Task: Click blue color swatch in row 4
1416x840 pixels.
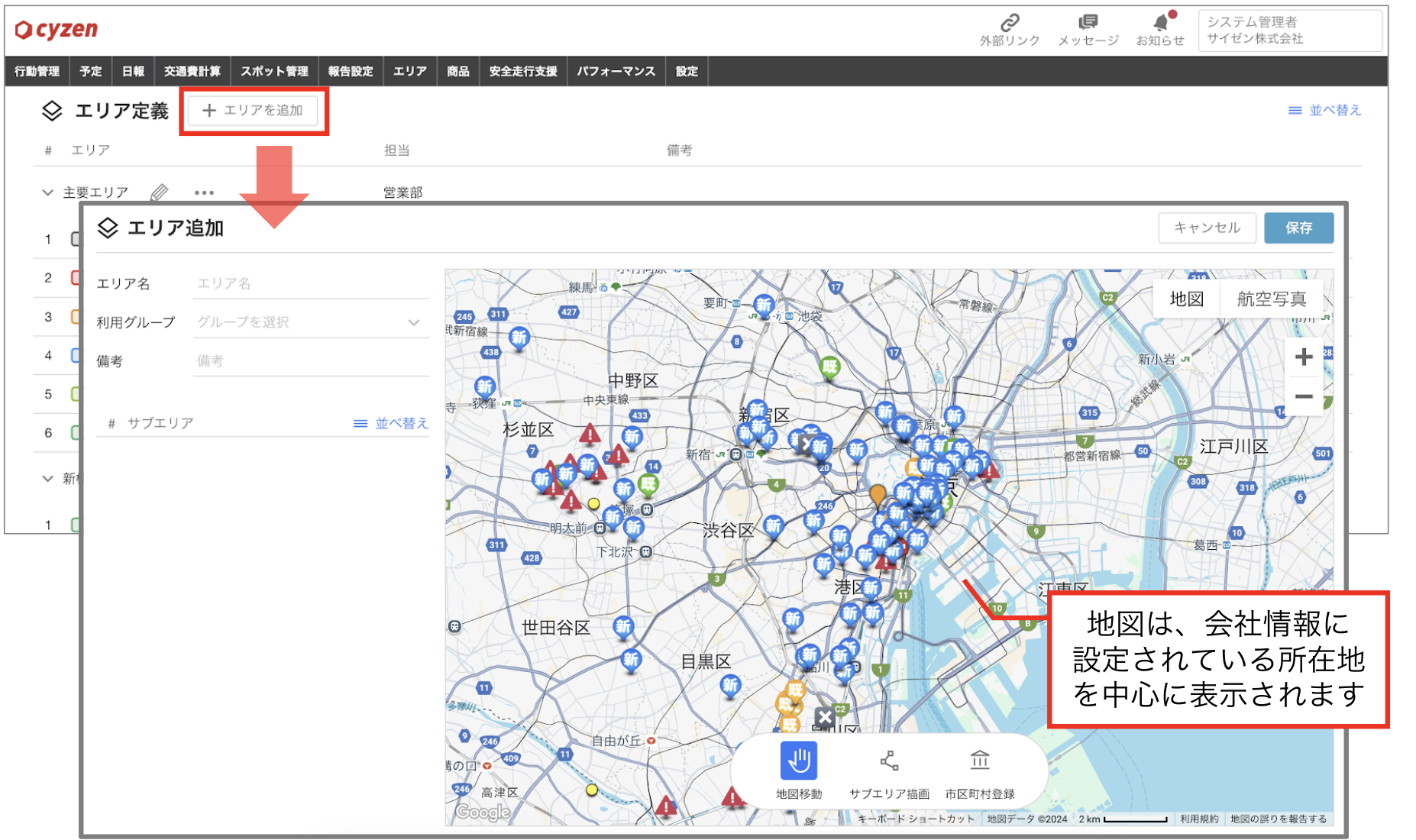Action: 75,355
